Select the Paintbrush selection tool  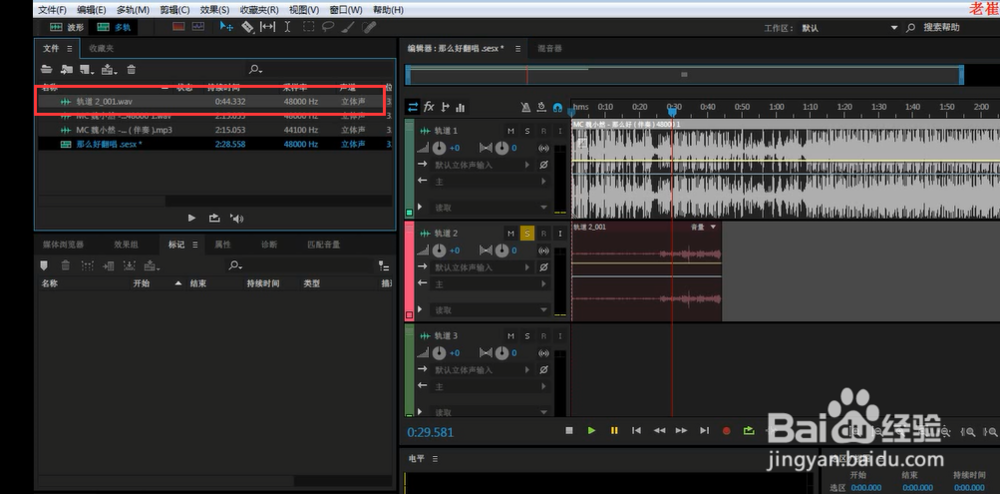(348, 27)
